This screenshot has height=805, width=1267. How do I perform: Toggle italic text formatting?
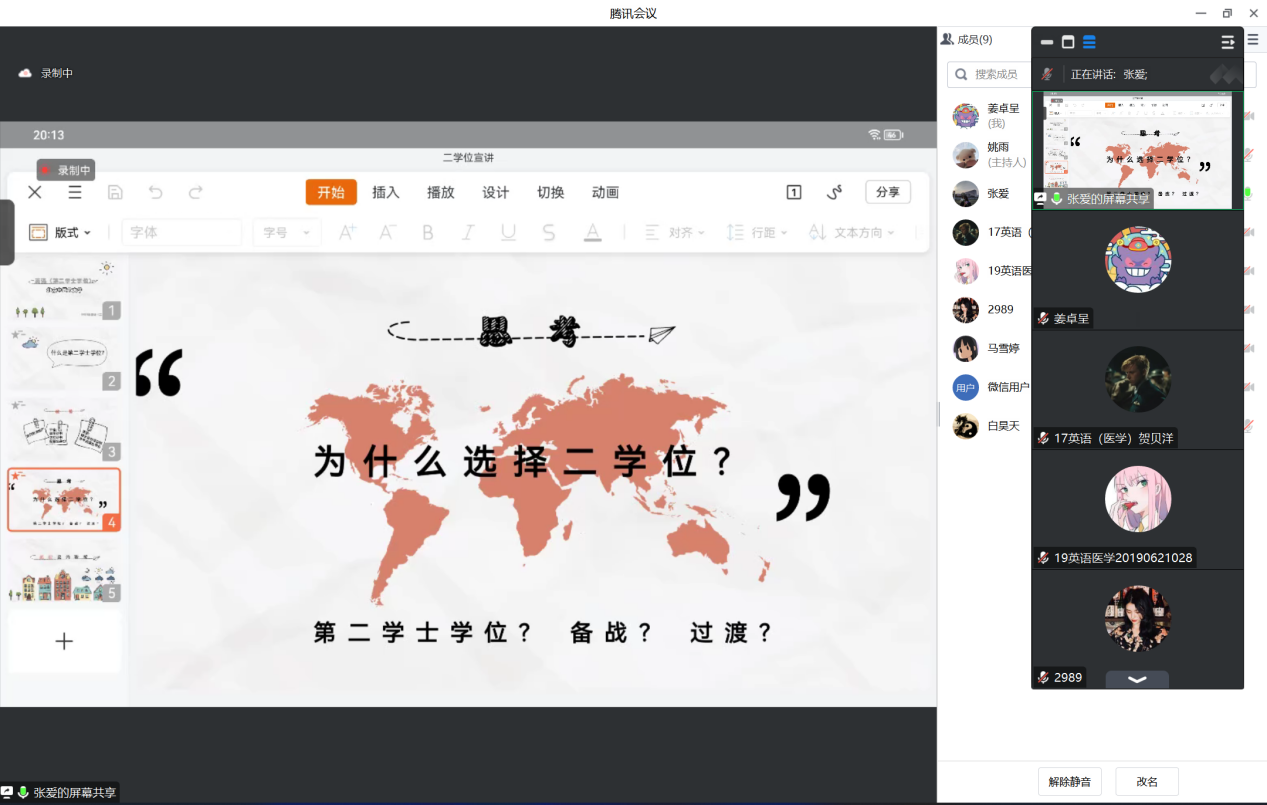pos(467,232)
